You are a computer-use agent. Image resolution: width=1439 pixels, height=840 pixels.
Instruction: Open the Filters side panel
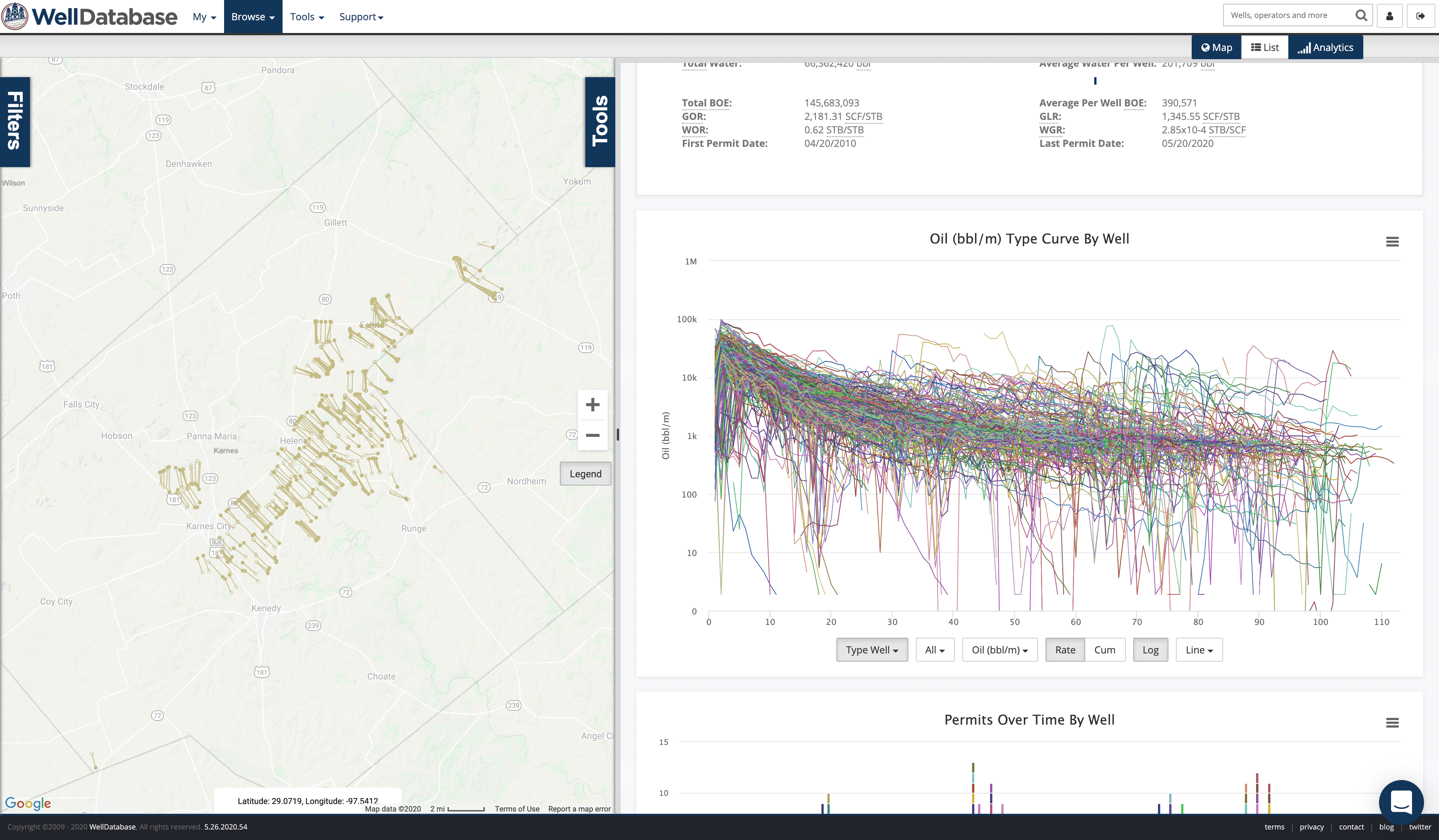coord(15,121)
